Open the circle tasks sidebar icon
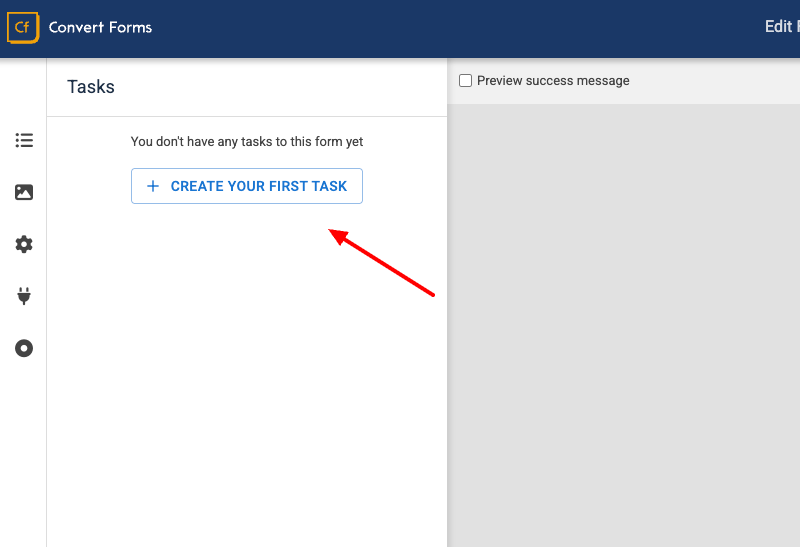 point(24,349)
